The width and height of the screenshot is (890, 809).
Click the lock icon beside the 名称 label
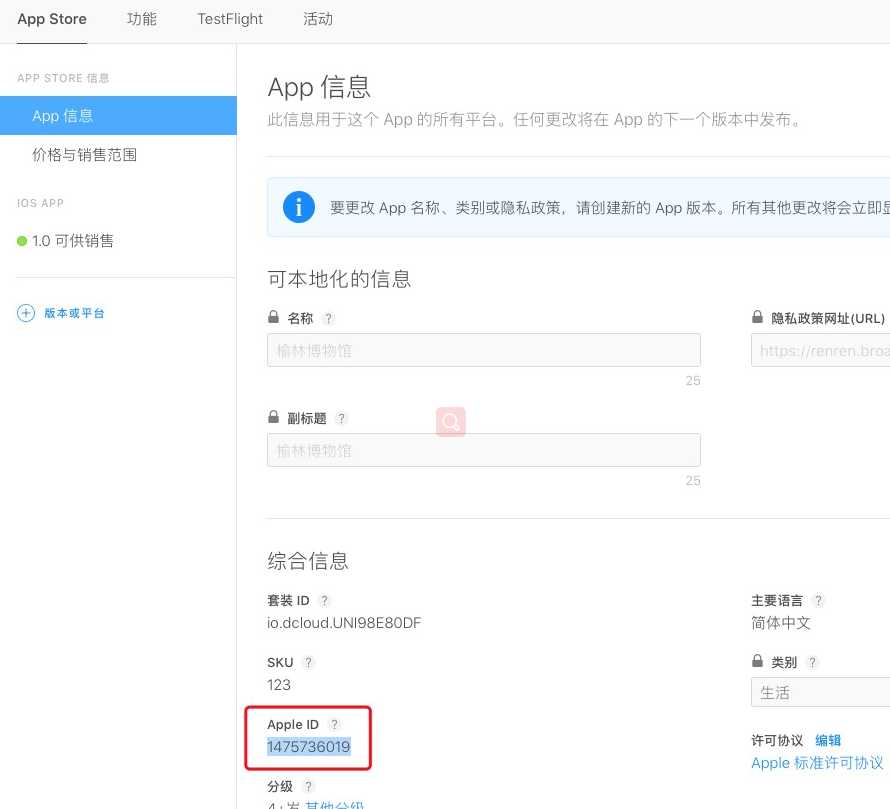click(x=271, y=317)
